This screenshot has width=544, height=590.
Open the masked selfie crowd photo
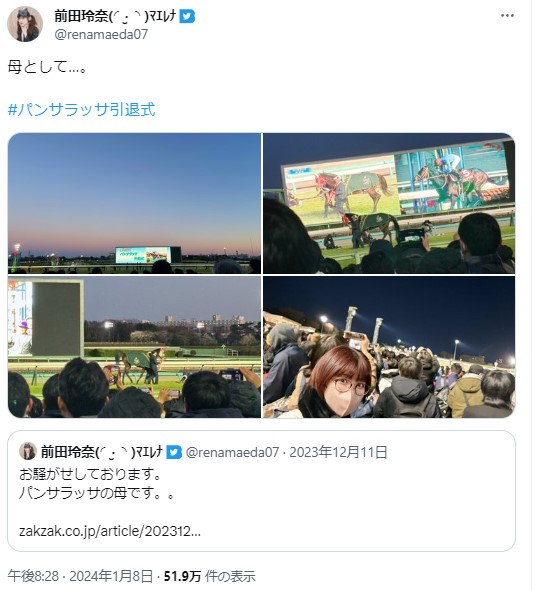click(389, 347)
